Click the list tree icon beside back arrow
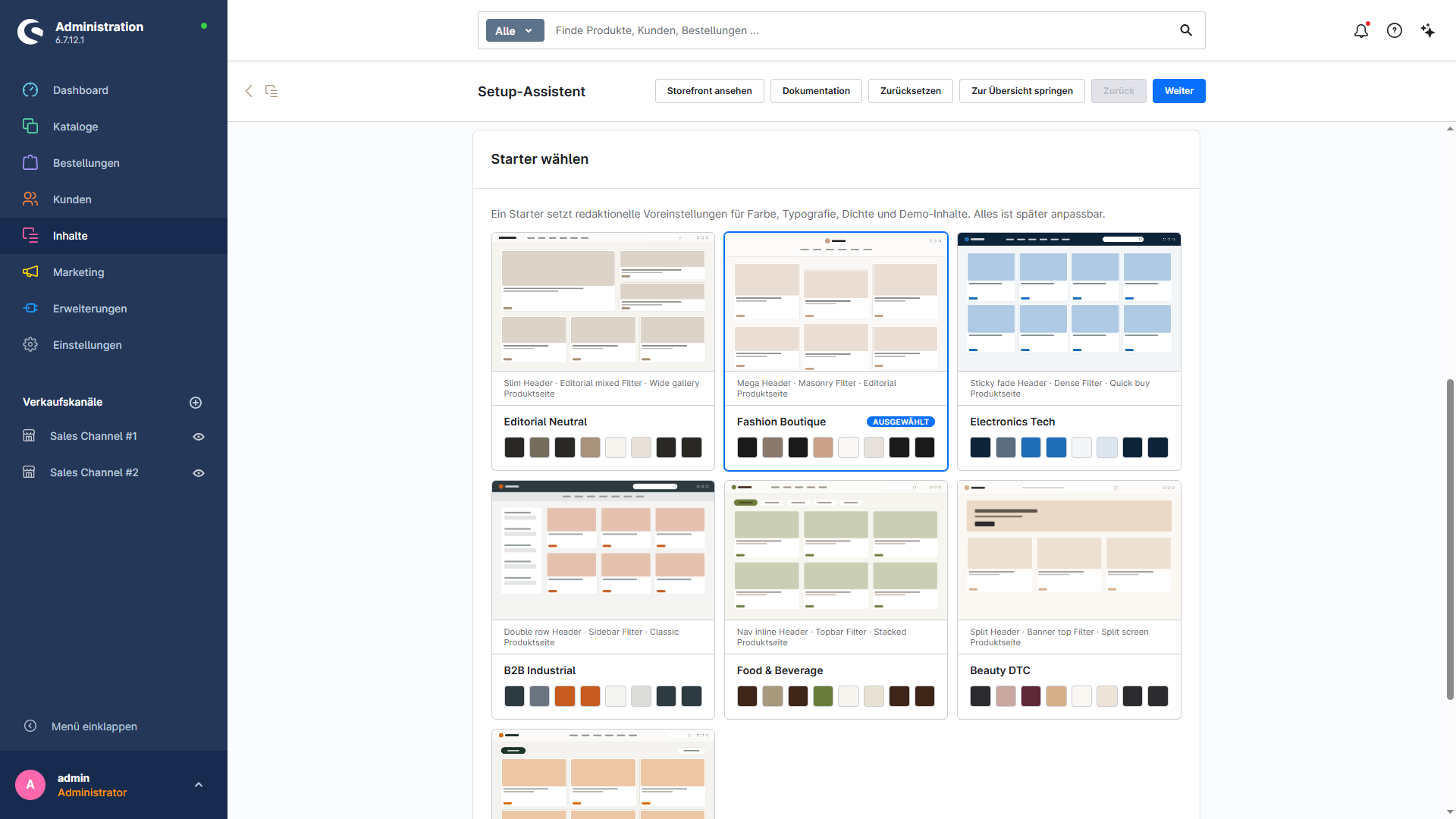 [271, 91]
